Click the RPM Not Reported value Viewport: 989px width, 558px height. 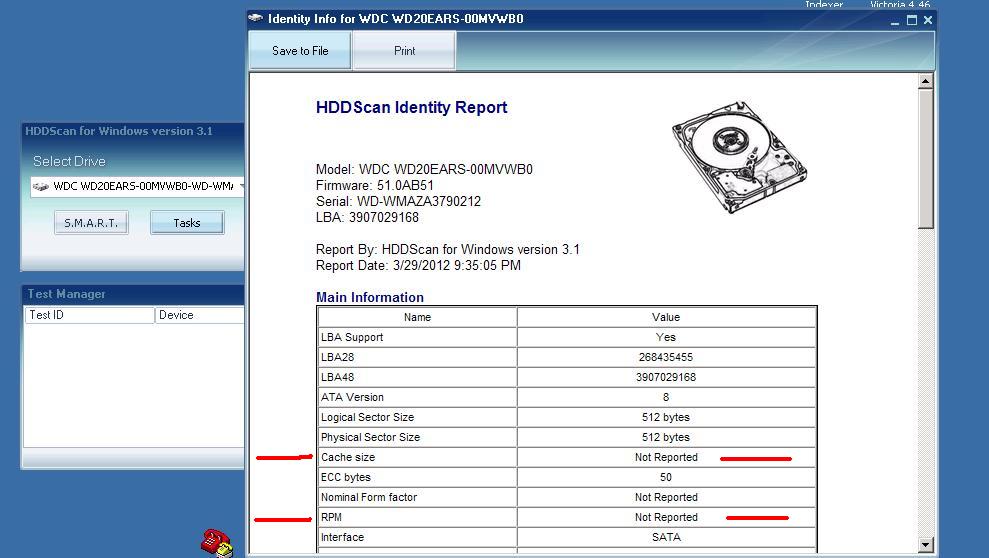666,517
